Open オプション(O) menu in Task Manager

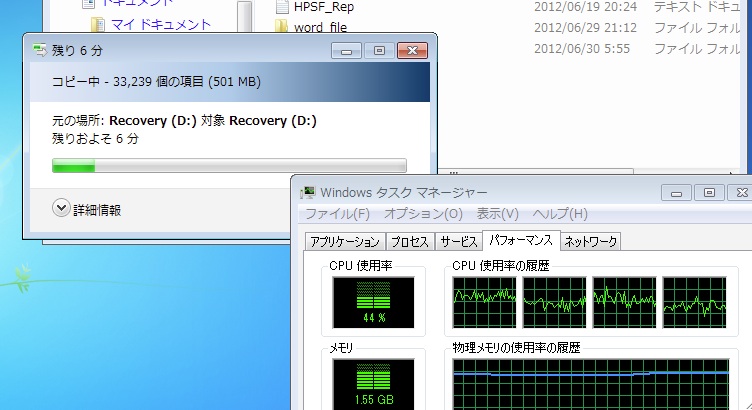click(423, 214)
